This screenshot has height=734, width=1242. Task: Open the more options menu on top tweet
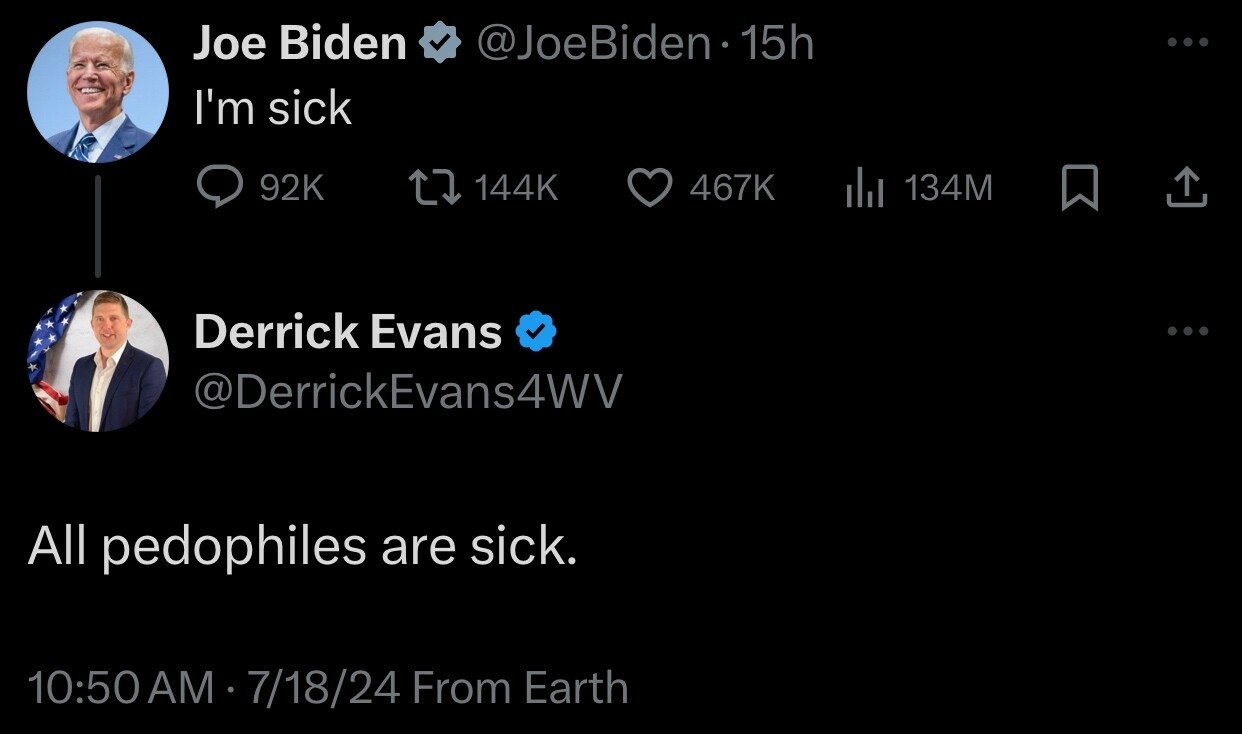[1188, 43]
